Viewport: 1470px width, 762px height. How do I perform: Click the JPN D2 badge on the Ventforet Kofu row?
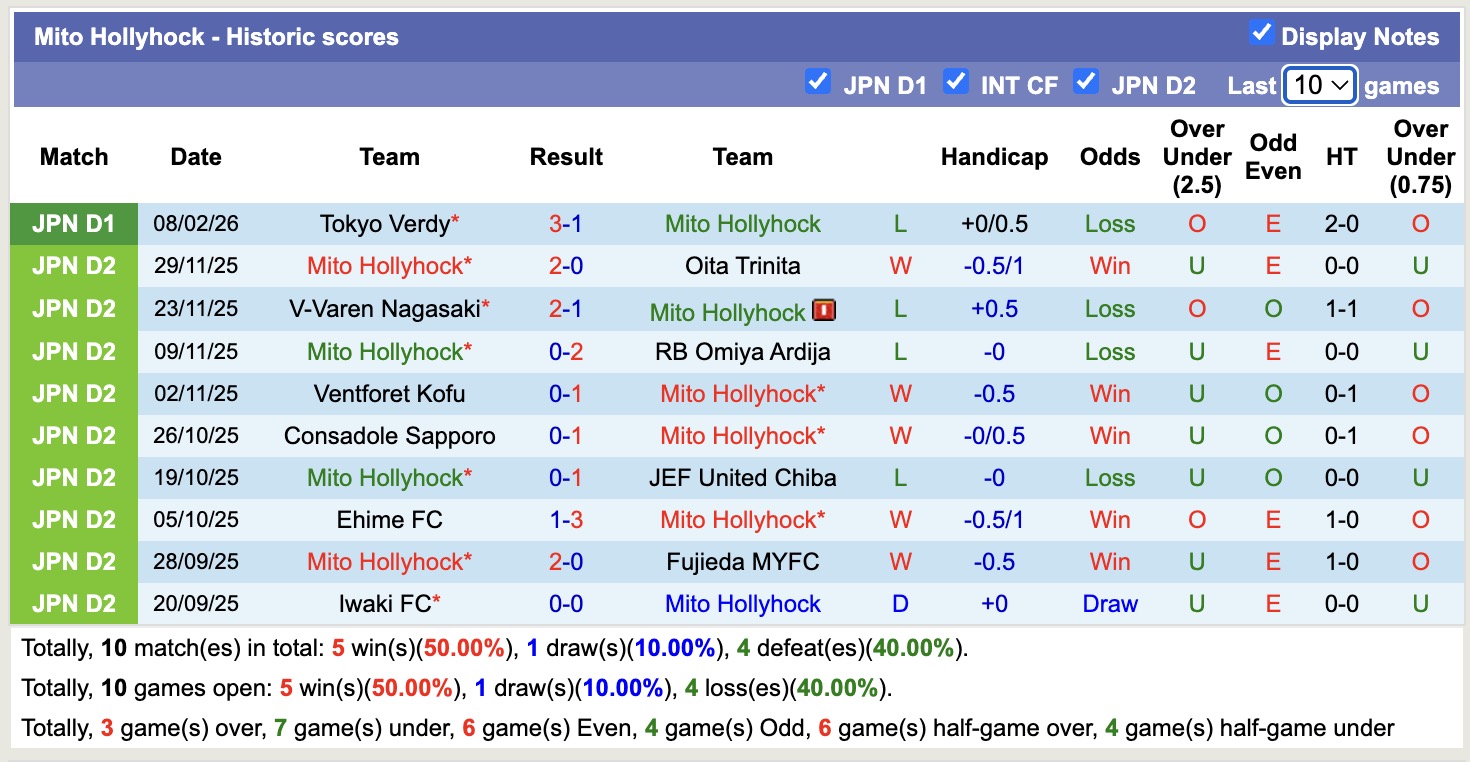tap(74, 393)
